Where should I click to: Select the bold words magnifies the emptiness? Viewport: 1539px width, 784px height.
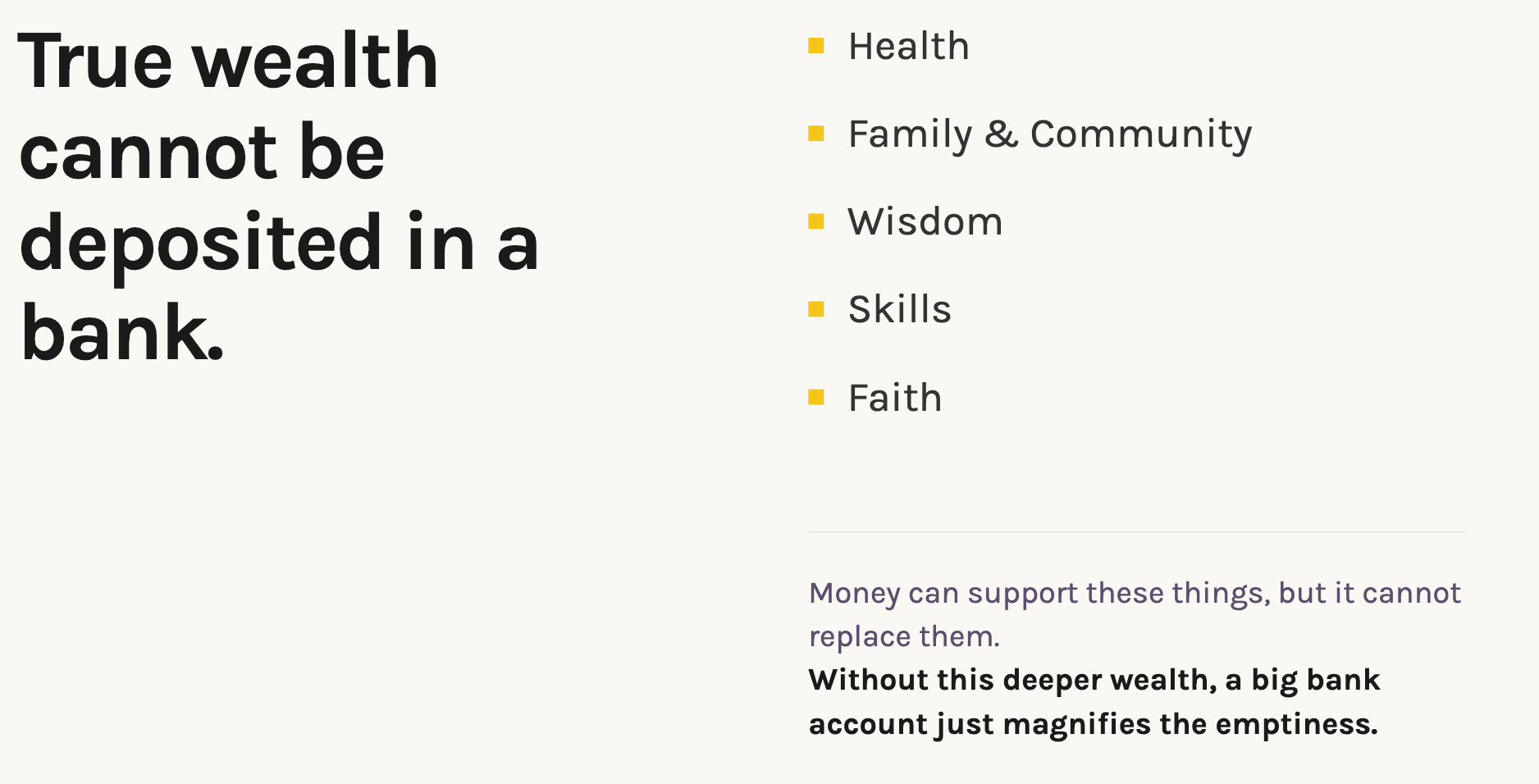1190,724
